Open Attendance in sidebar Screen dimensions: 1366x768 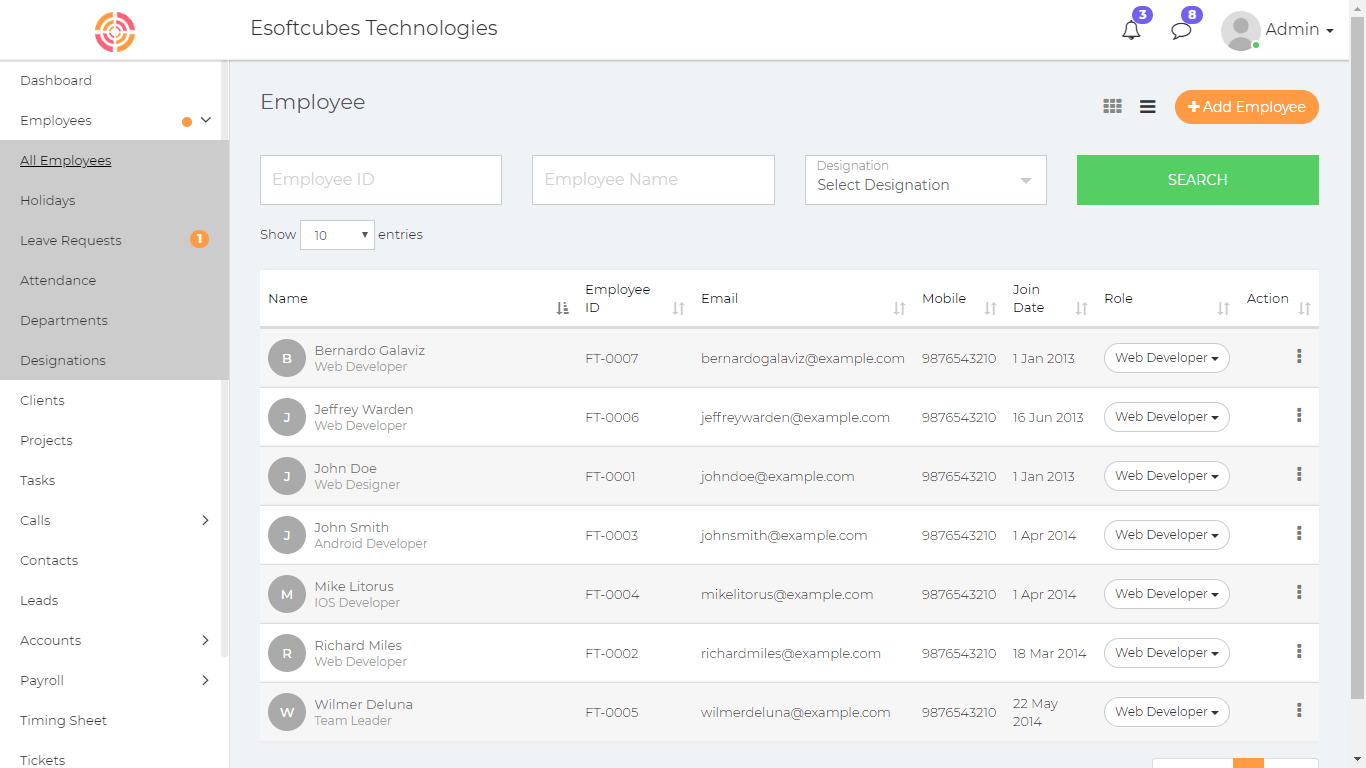58,280
